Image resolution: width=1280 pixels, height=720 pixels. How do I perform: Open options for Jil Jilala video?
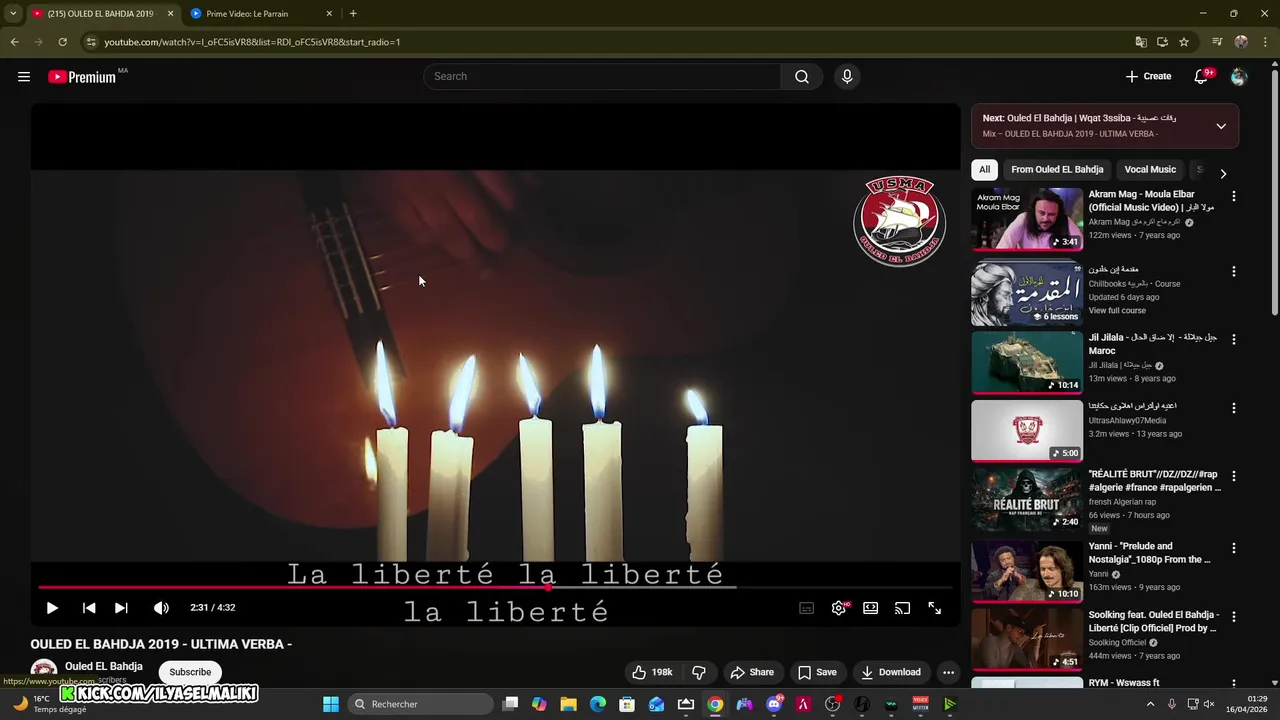(x=1234, y=339)
